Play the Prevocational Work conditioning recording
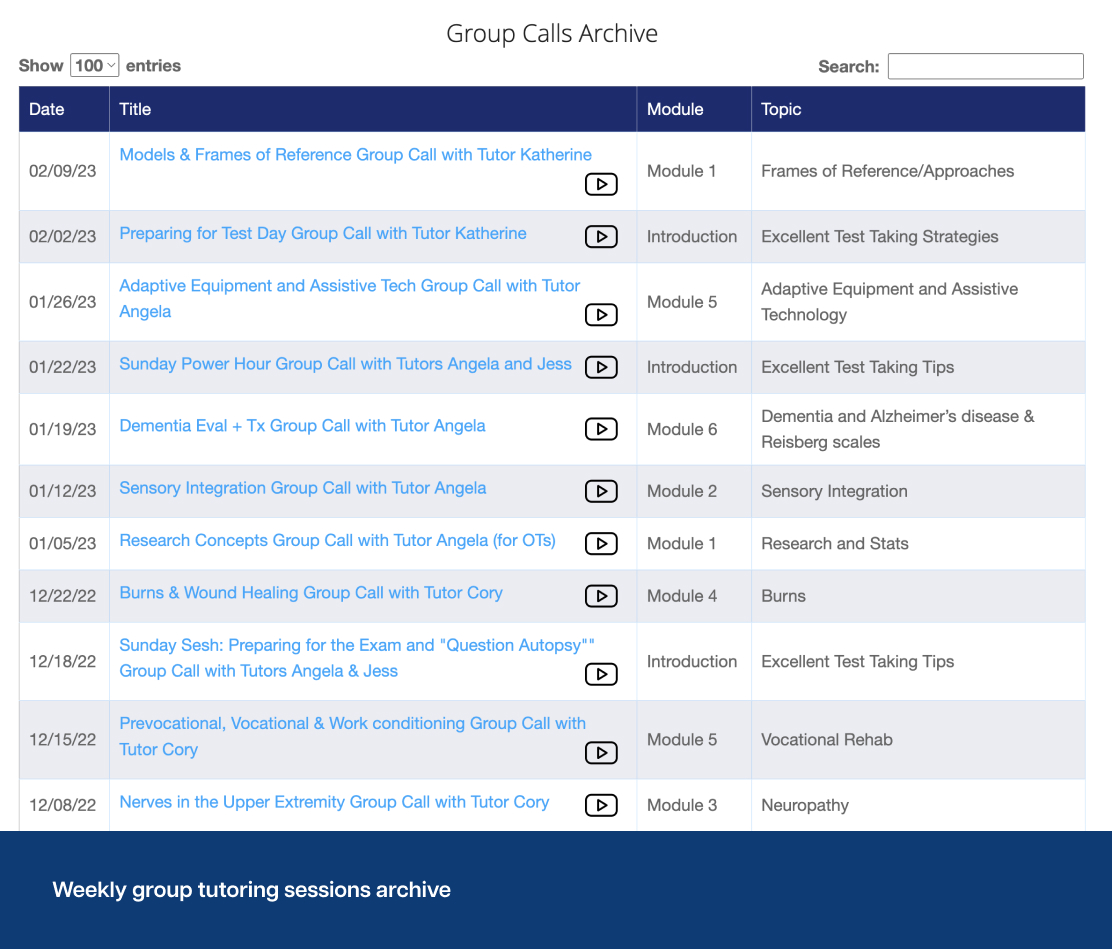1112x949 pixels. 601,753
